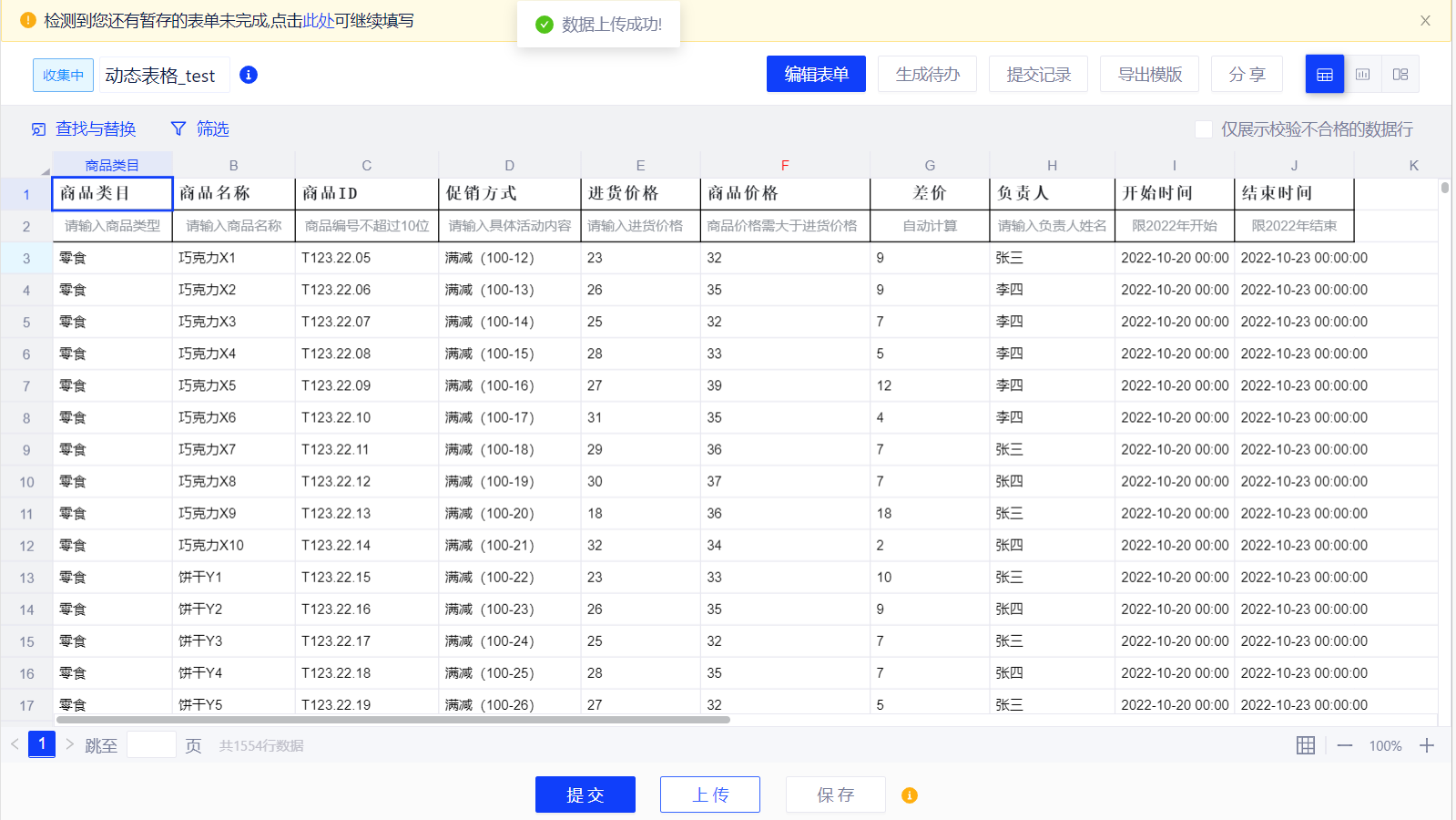Go to next page using right arrow
The image size is (1456, 820).
pos(69,744)
